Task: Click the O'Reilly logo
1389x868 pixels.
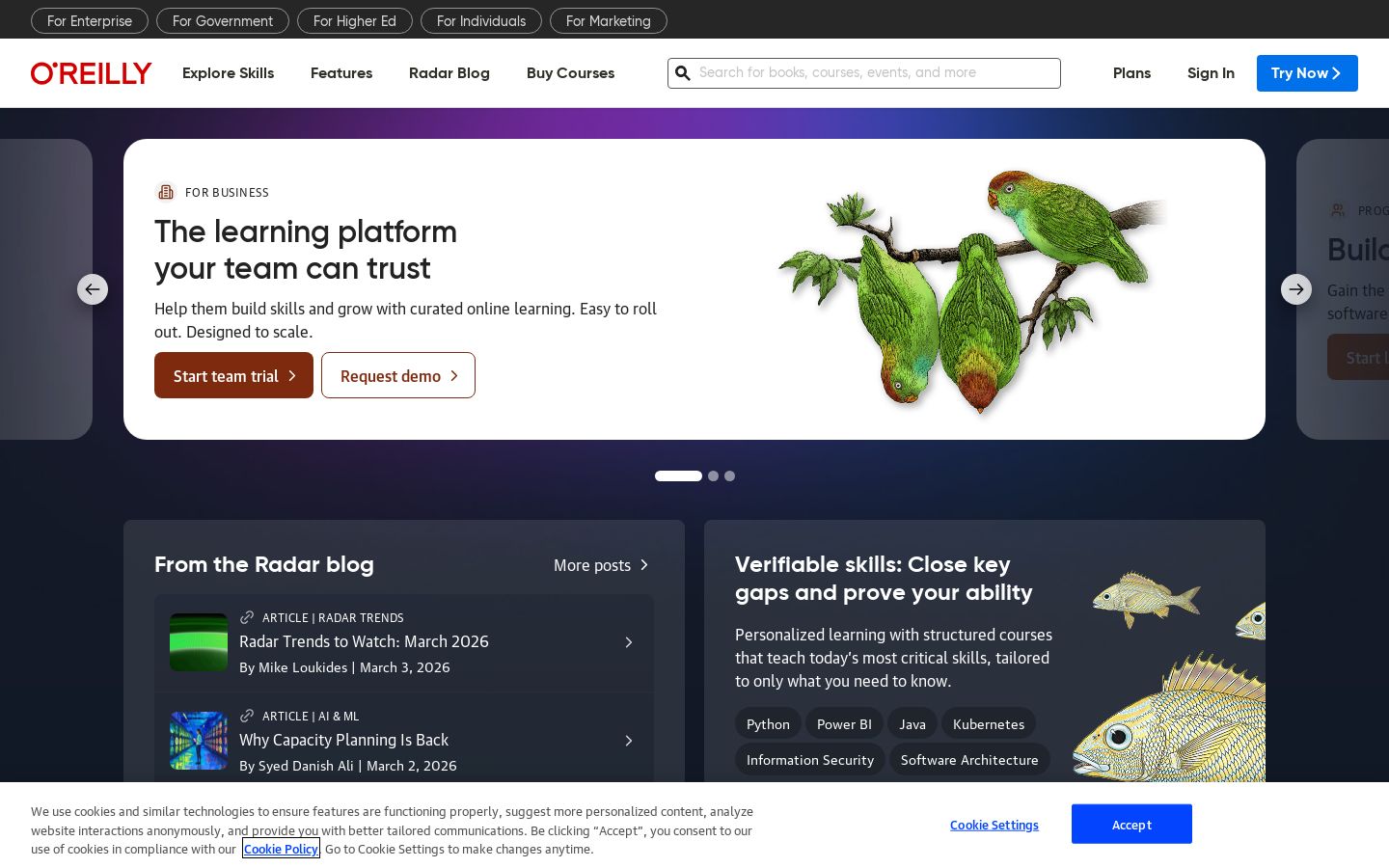Action: tap(91, 73)
